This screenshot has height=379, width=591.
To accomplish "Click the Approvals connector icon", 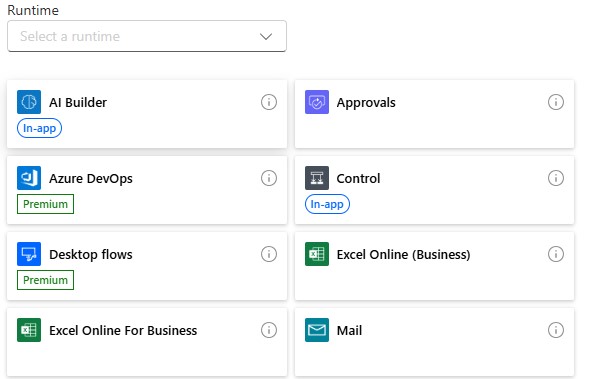I will 317,102.
